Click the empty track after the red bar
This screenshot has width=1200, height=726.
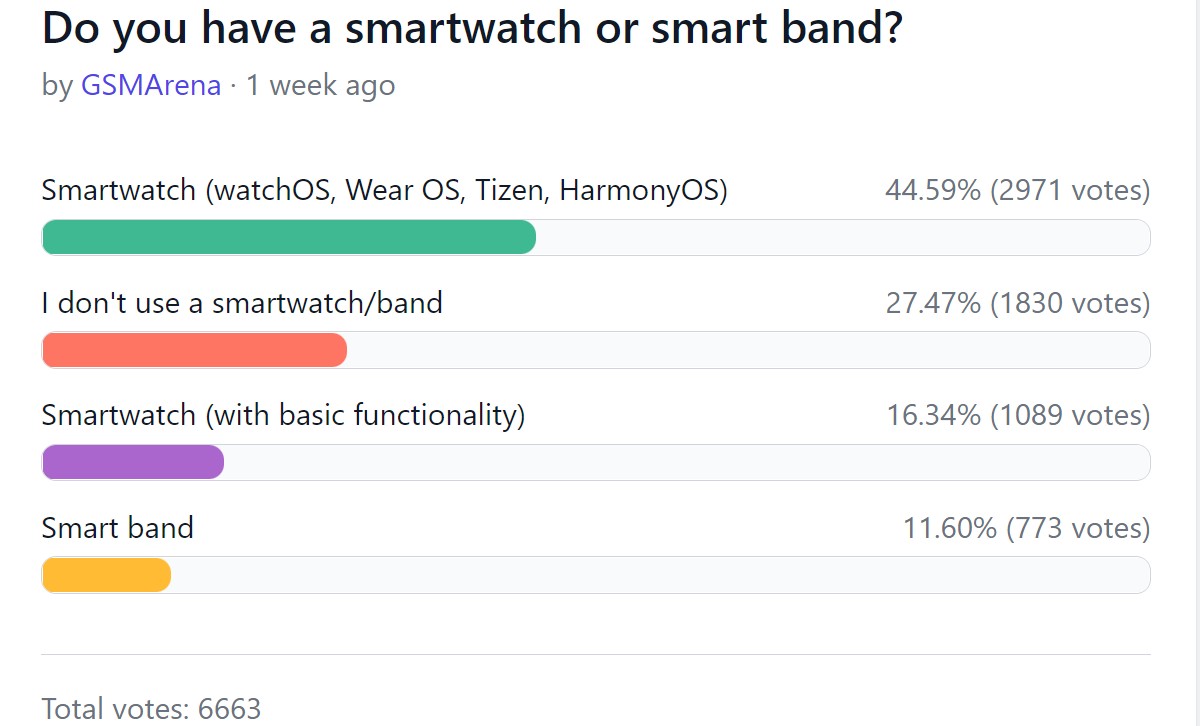748,350
